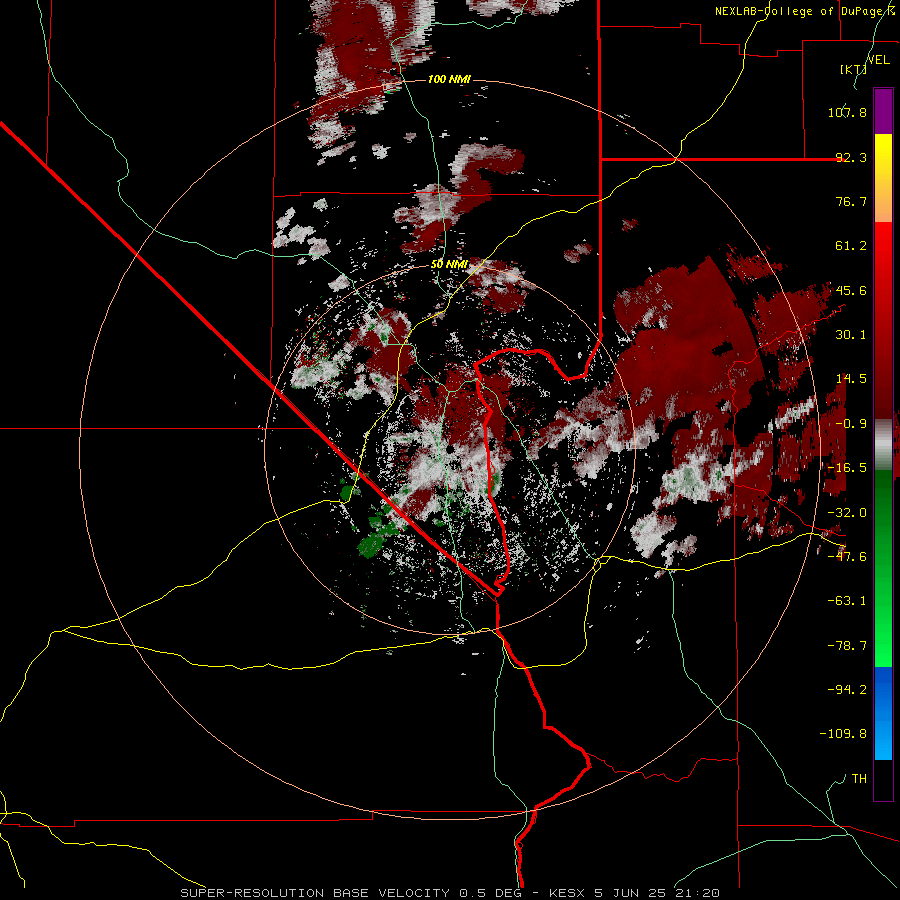Image resolution: width=900 pixels, height=900 pixels.
Task: Click the 61.2 velocity scale value
Action: pos(851,246)
